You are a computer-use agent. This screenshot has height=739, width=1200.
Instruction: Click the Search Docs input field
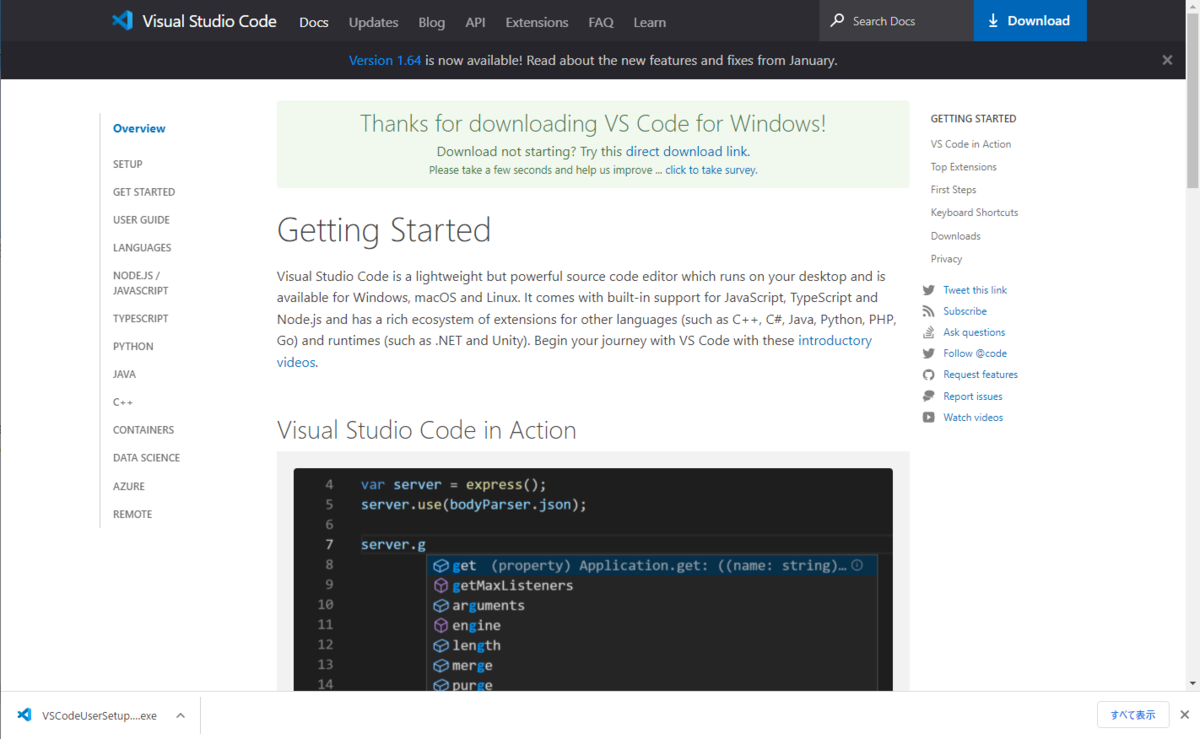[890, 20]
